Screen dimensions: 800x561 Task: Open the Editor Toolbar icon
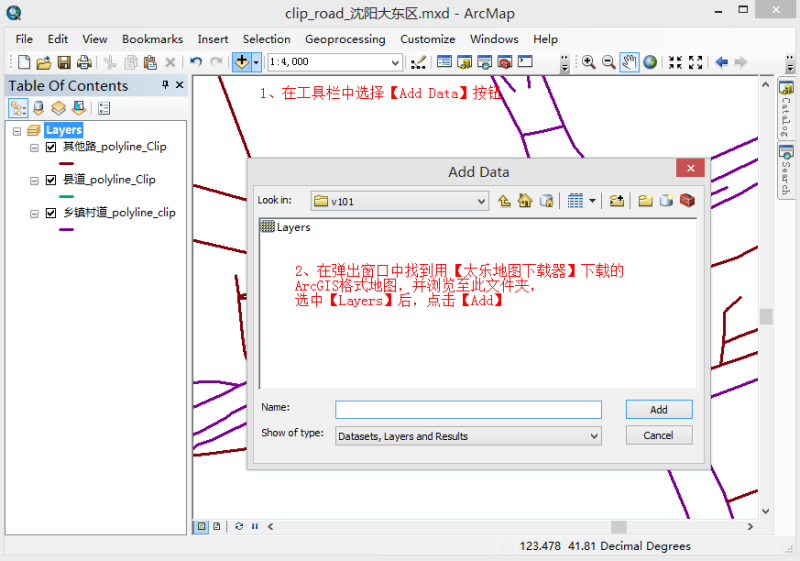pos(418,62)
